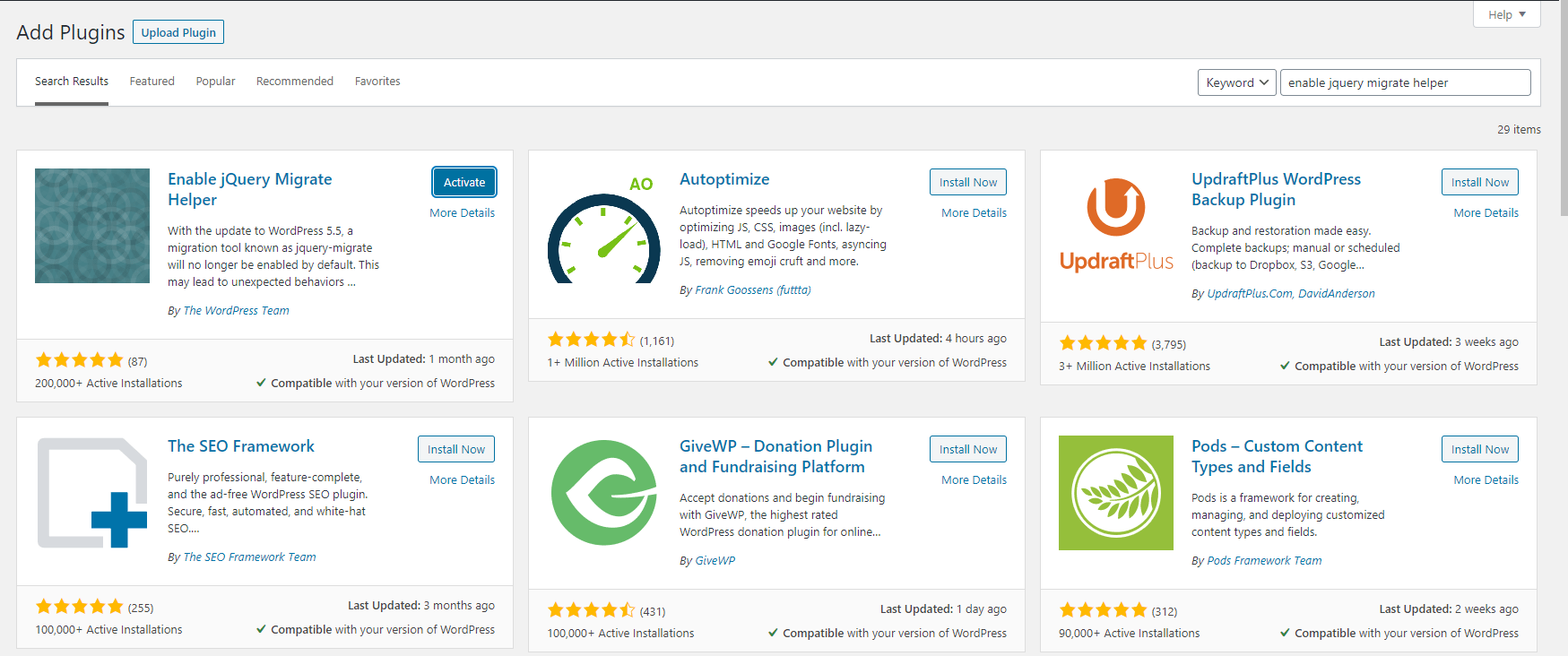
Task: Expand the Help dropdown panel
Action: pos(1506,14)
